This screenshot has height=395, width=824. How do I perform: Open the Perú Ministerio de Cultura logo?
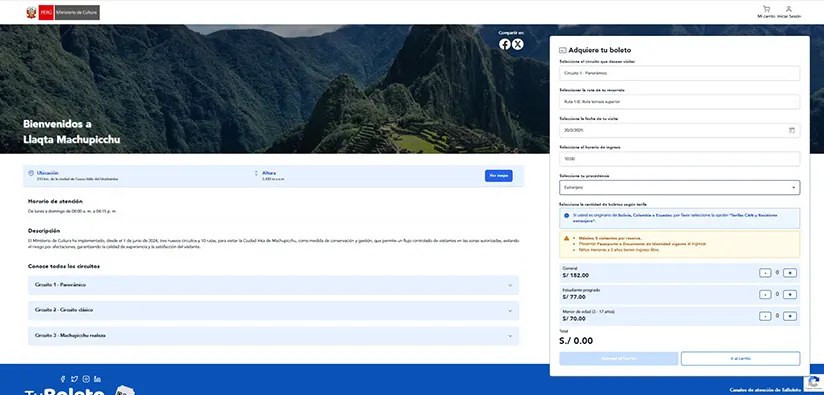tap(63, 13)
